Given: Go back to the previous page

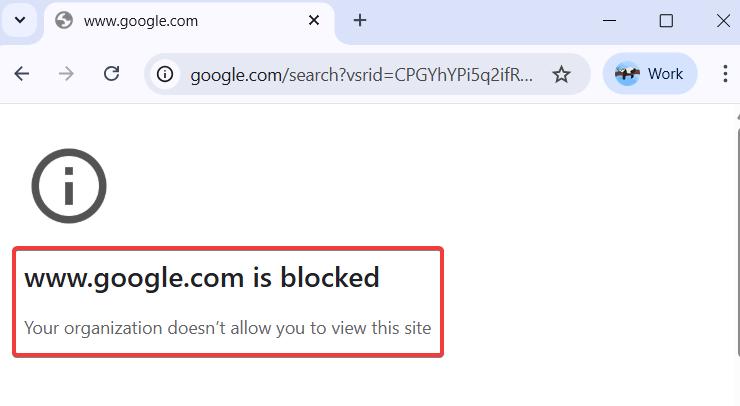Looking at the screenshot, I should (x=22, y=74).
